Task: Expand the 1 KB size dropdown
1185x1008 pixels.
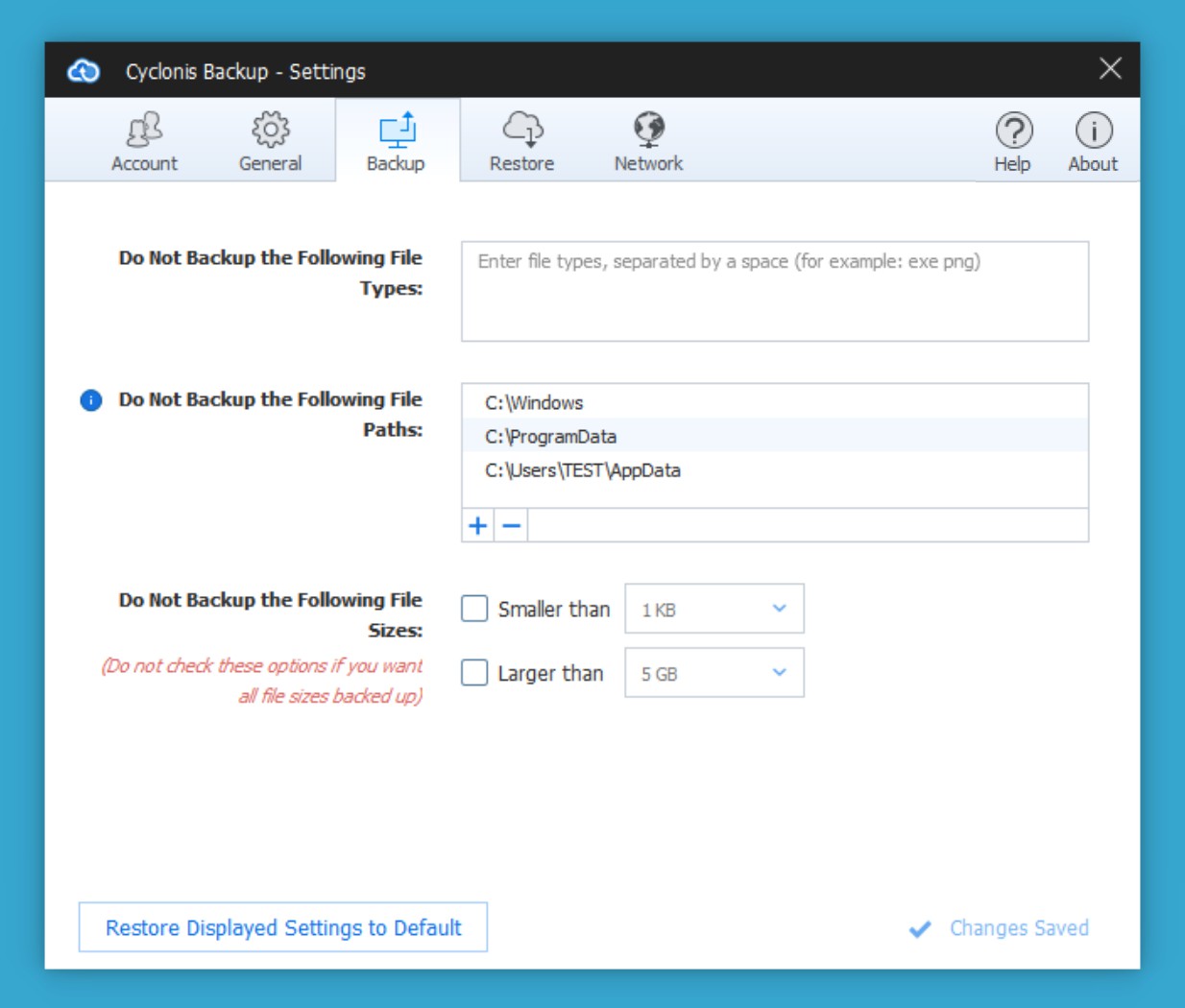Action: pyautogui.click(x=713, y=609)
